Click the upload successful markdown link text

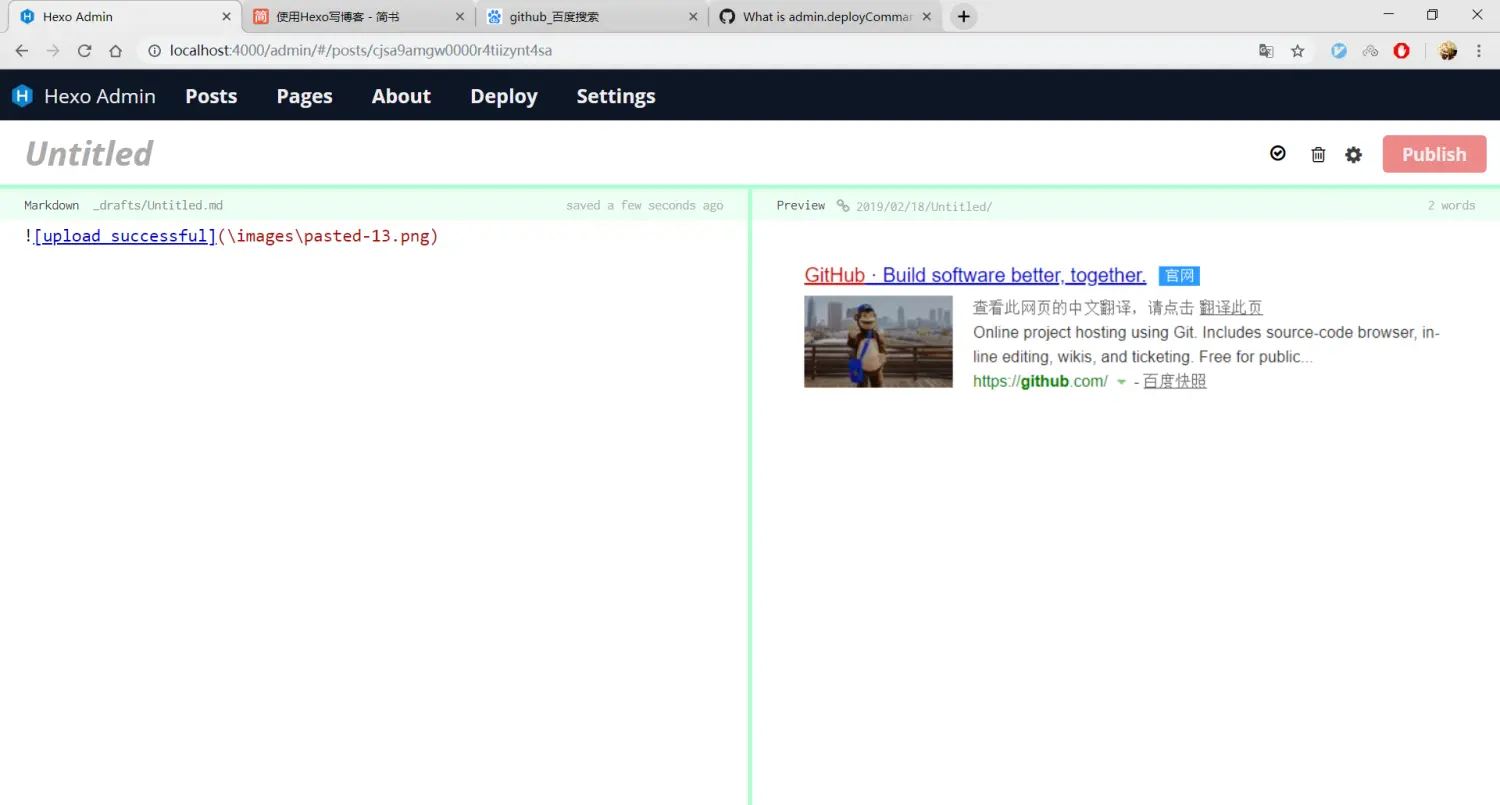tap(125, 236)
